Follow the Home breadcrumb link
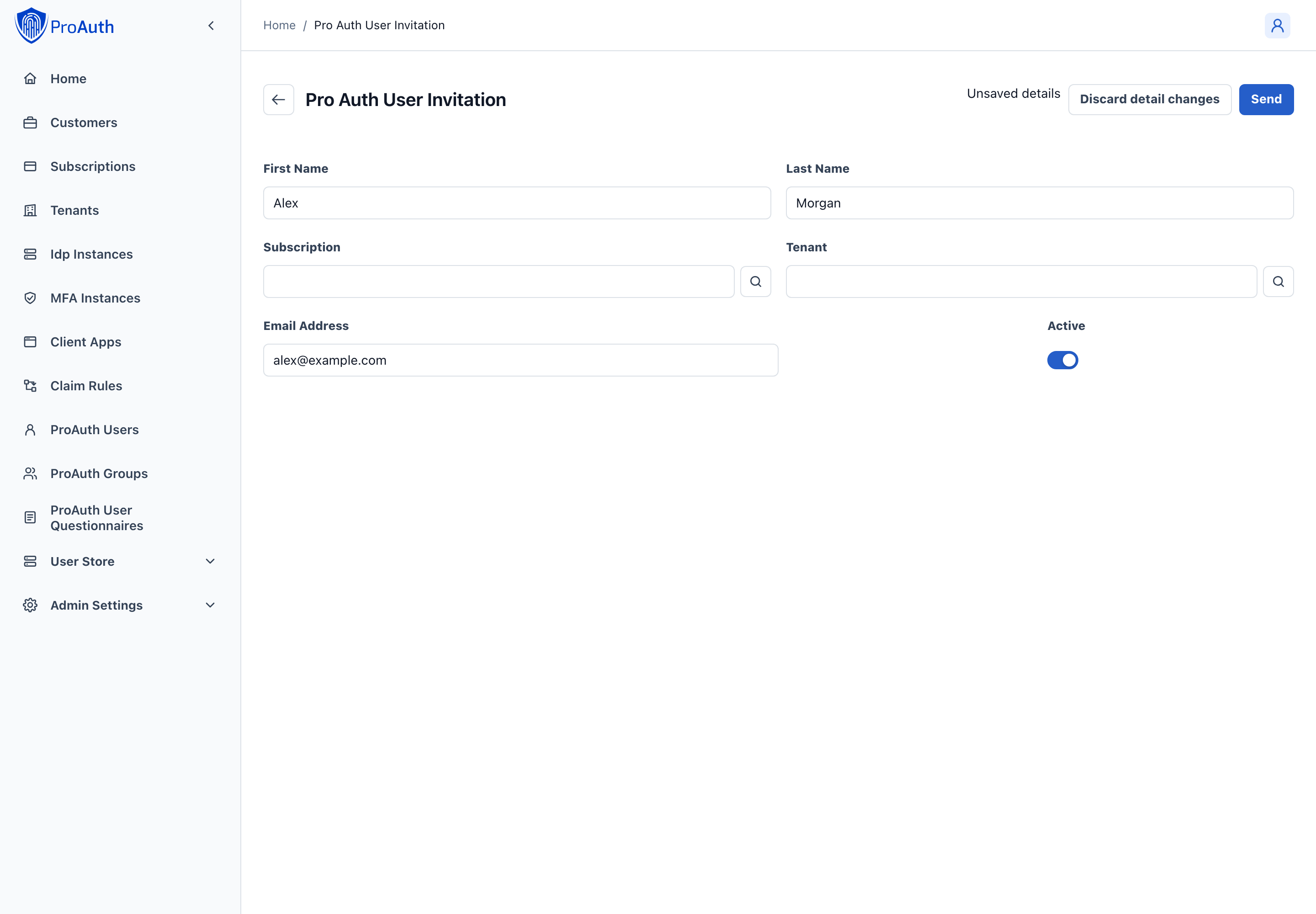1316x914 pixels. tap(280, 25)
